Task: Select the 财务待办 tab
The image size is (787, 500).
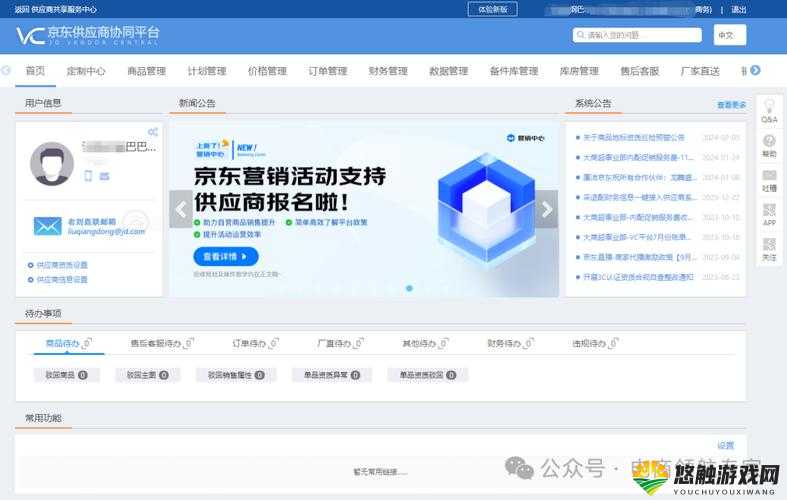Action: 510,343
